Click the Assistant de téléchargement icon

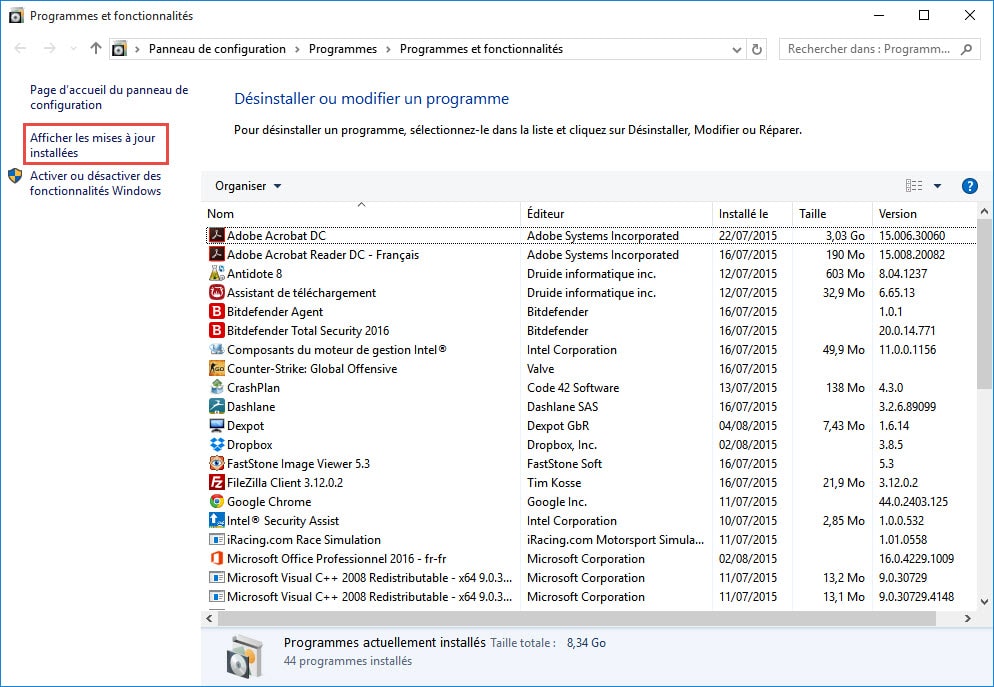click(x=217, y=292)
